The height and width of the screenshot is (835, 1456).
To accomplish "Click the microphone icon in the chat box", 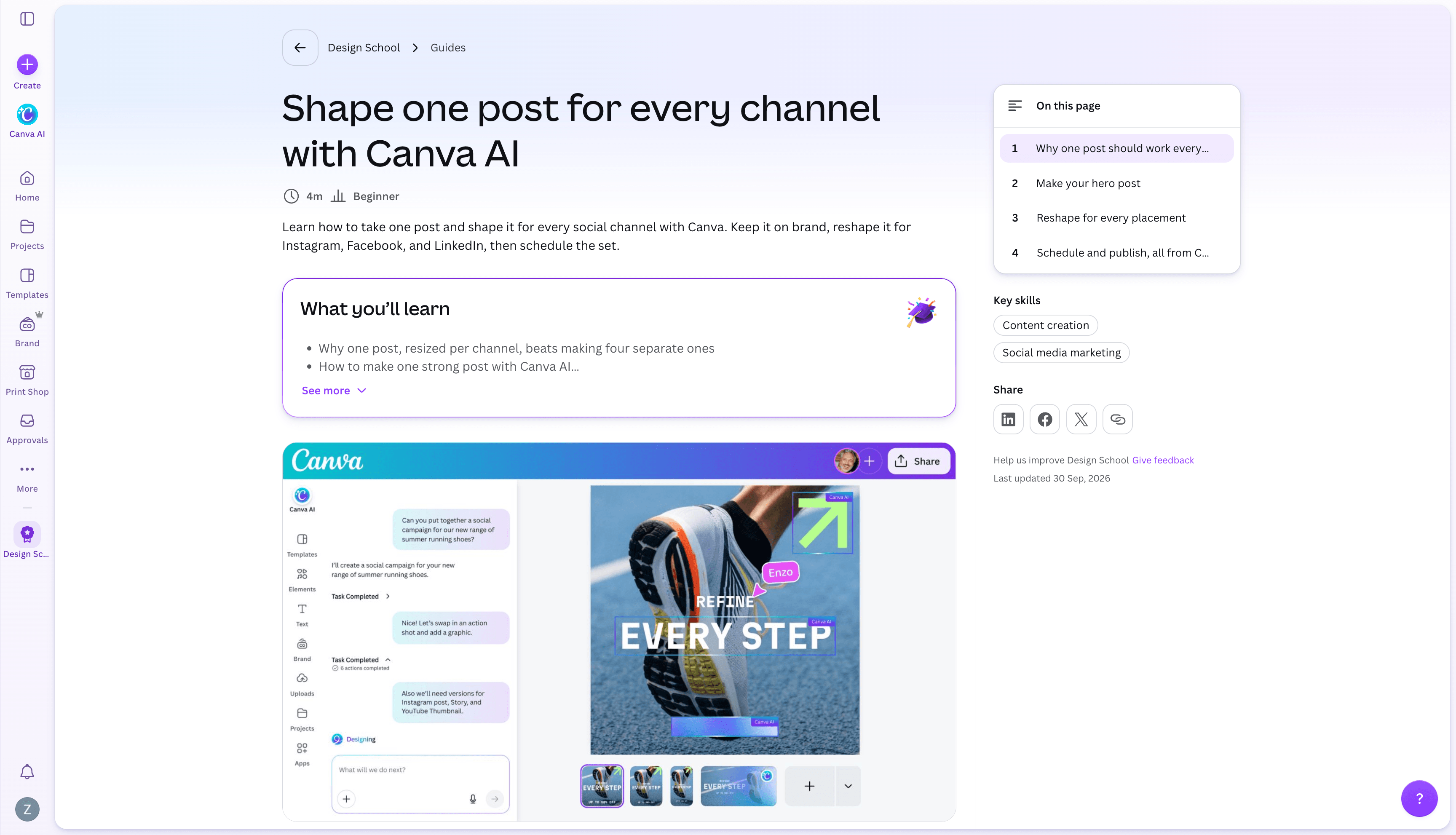I will click(x=473, y=799).
